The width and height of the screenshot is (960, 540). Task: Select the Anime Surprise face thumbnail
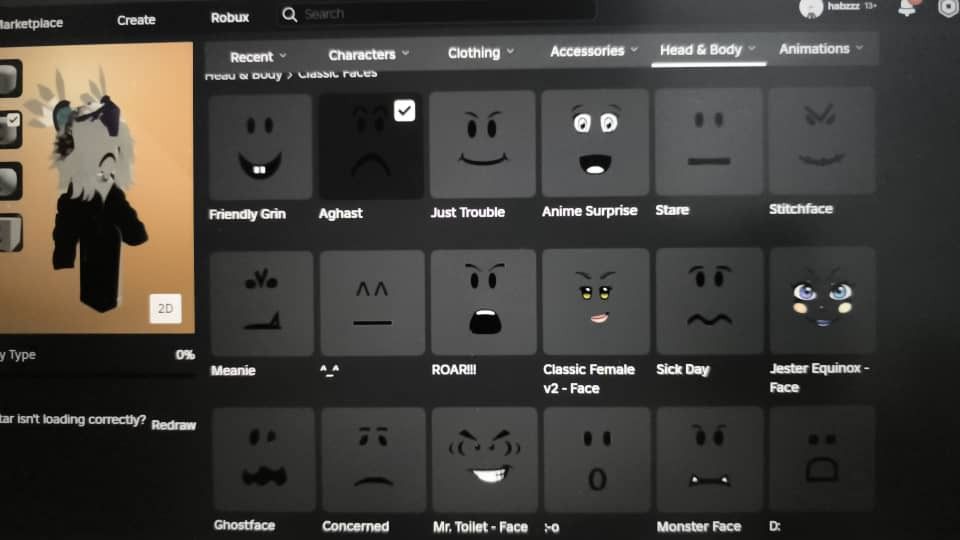pos(595,143)
